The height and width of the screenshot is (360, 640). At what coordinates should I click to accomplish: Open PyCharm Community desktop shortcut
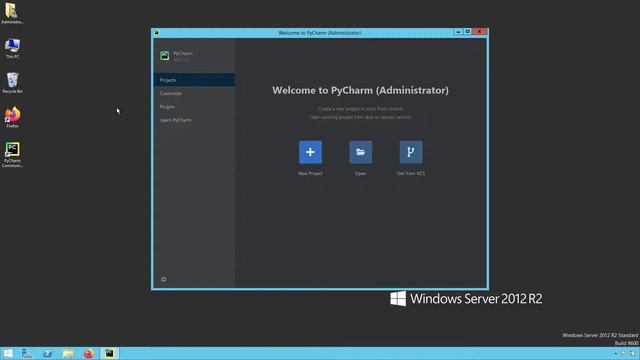click(x=12, y=154)
